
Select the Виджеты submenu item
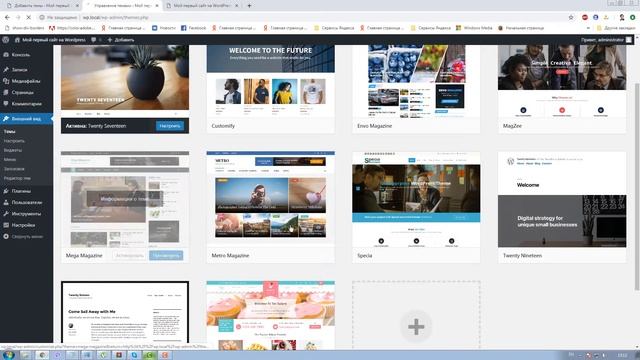13,150
